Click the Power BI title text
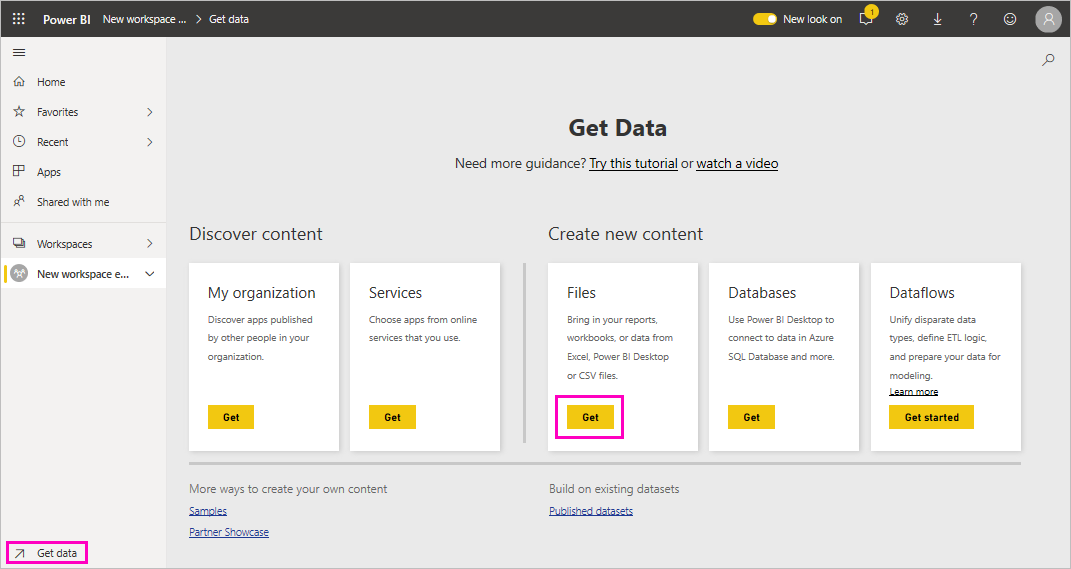Viewport: 1071px width, 569px height. 66,19
